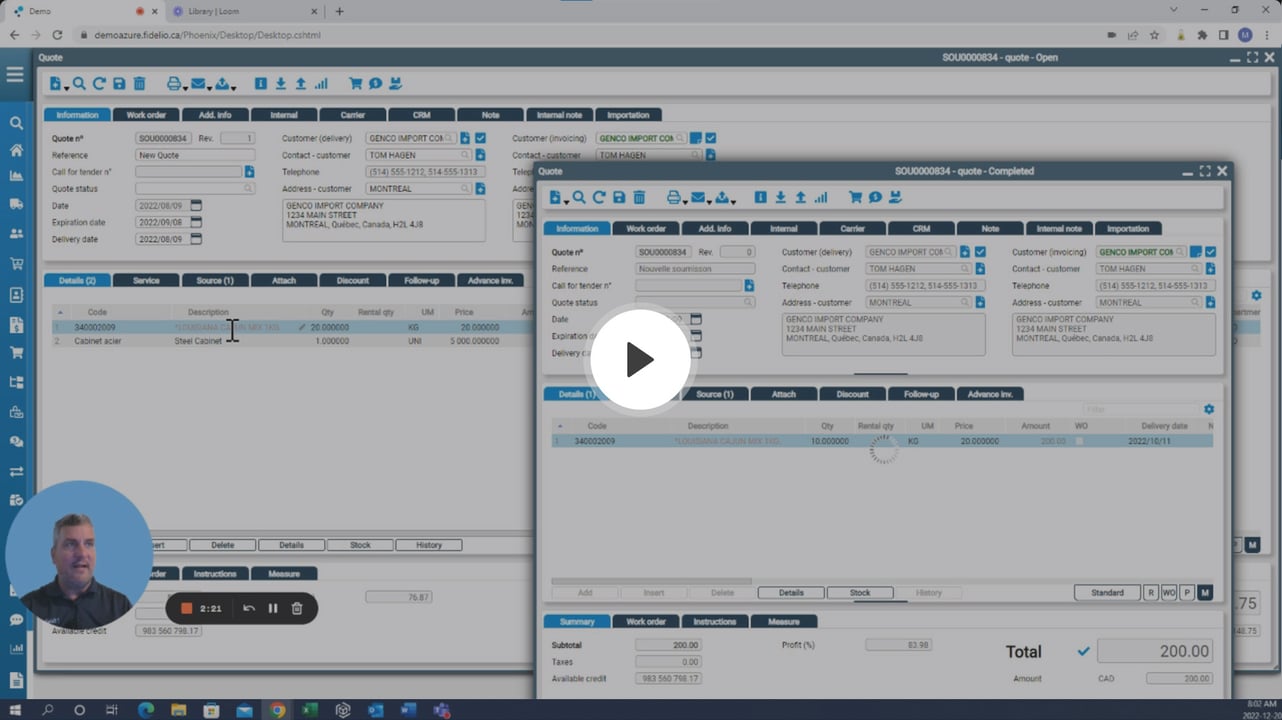The height and width of the screenshot is (720, 1282).
Task: Click the History button in the back window
Action: pos(429,545)
